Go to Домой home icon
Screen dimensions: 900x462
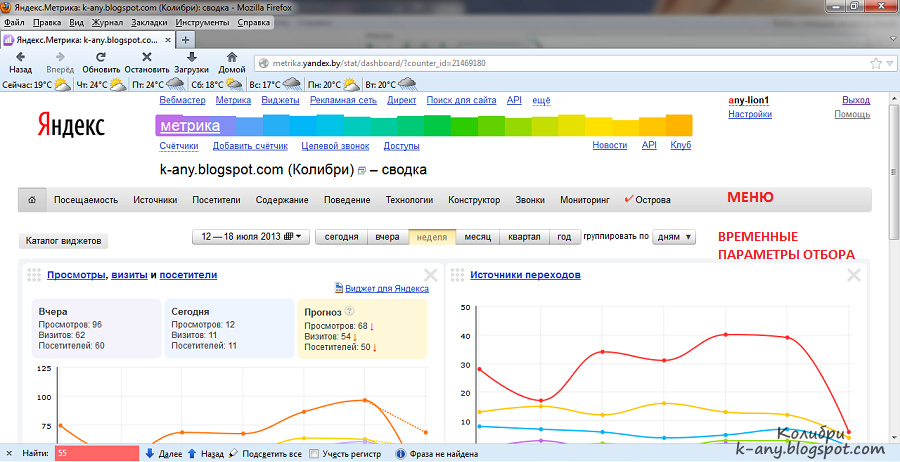[232, 57]
